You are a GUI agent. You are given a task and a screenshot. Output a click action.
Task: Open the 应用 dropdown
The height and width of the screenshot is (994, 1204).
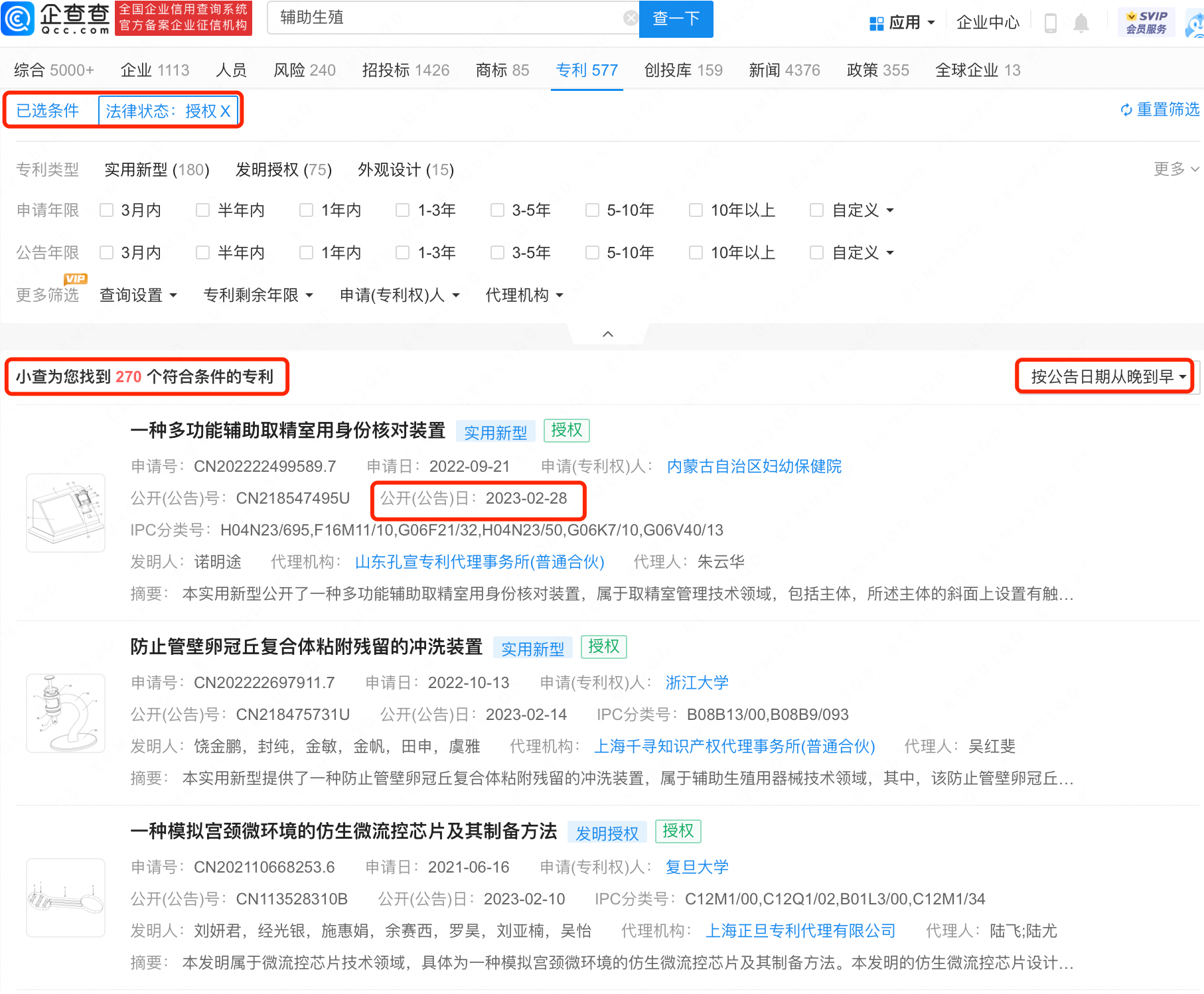(x=912, y=23)
